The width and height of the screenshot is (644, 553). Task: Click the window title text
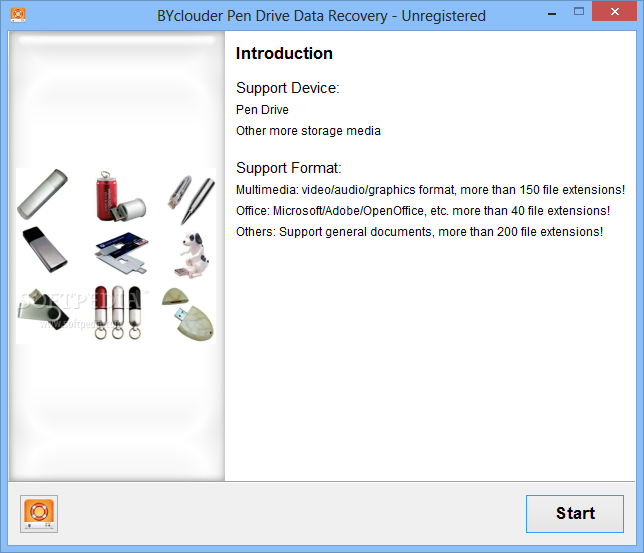point(321,16)
